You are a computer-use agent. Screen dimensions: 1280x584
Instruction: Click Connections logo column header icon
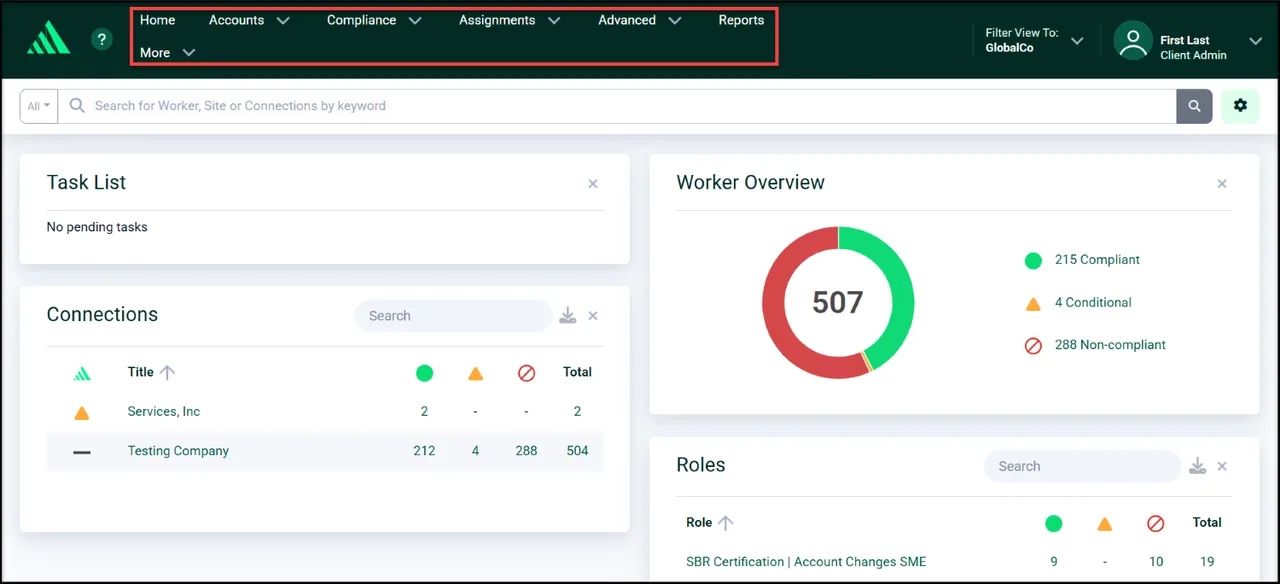[82, 373]
